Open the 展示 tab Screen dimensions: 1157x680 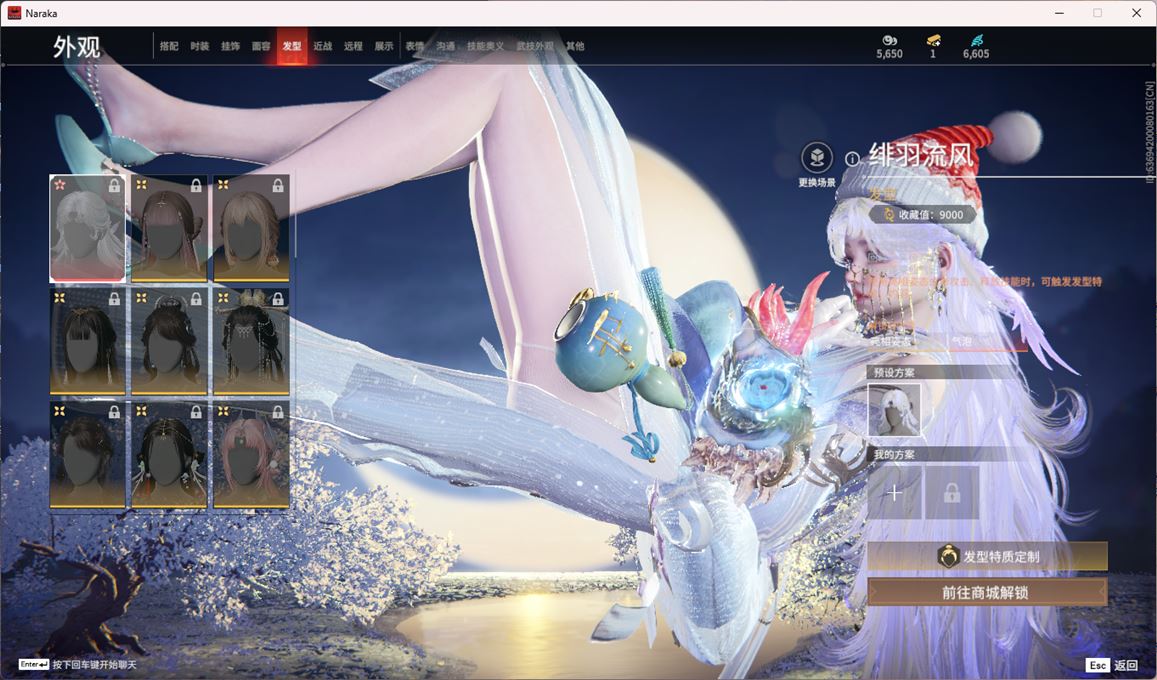384,46
